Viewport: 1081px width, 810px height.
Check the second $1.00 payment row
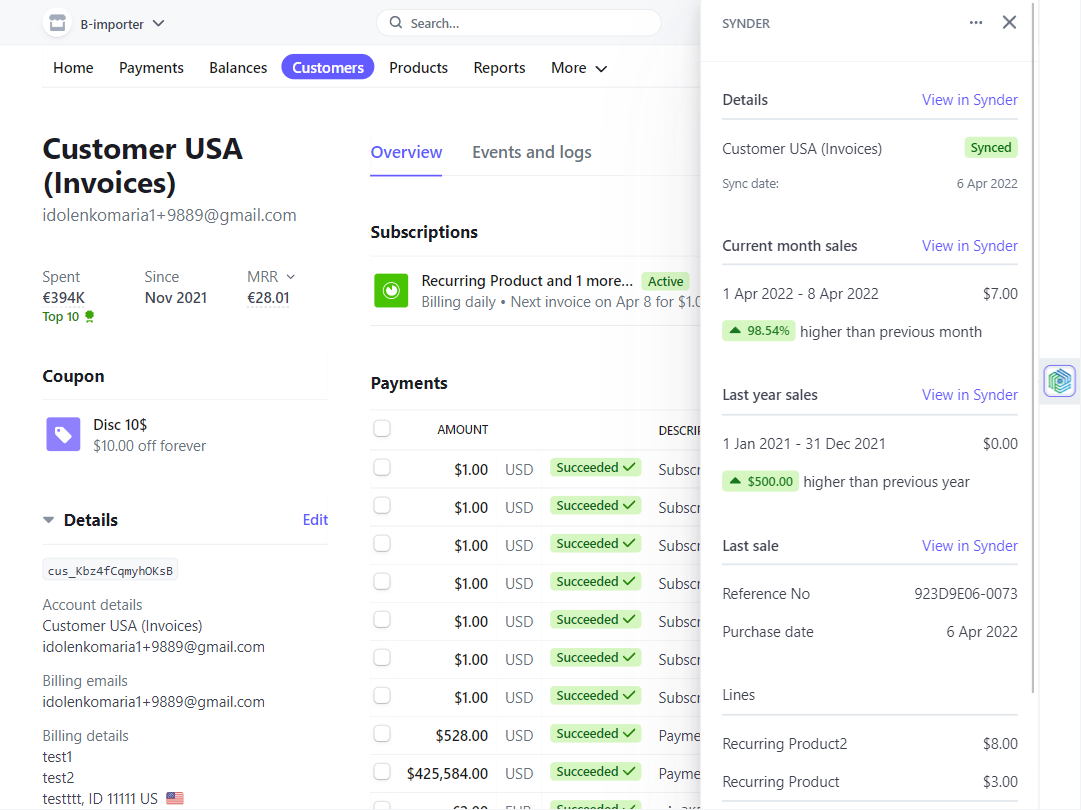tap(382, 506)
